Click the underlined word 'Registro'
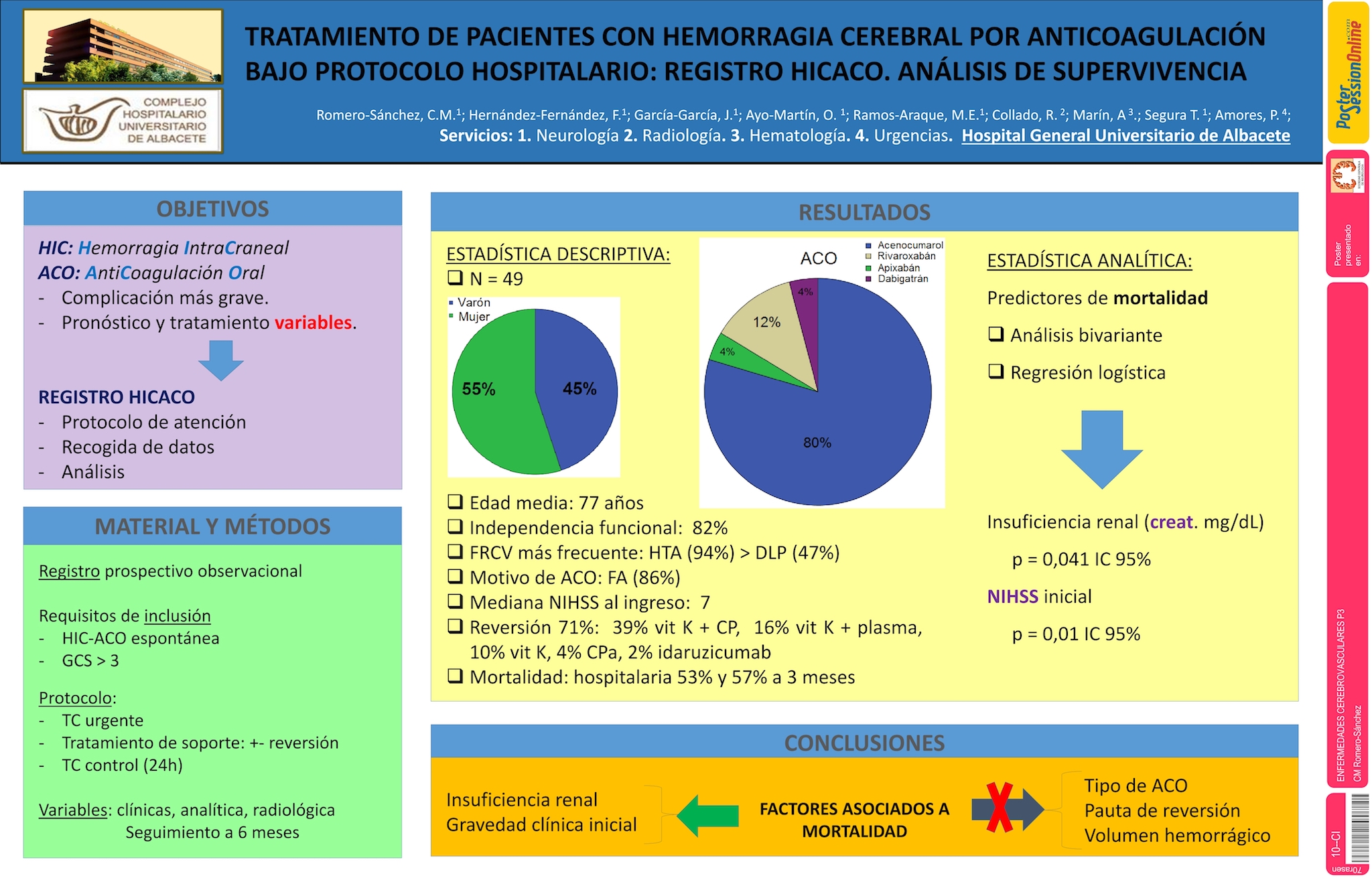This screenshot has width=1372, height=882. coord(69,571)
